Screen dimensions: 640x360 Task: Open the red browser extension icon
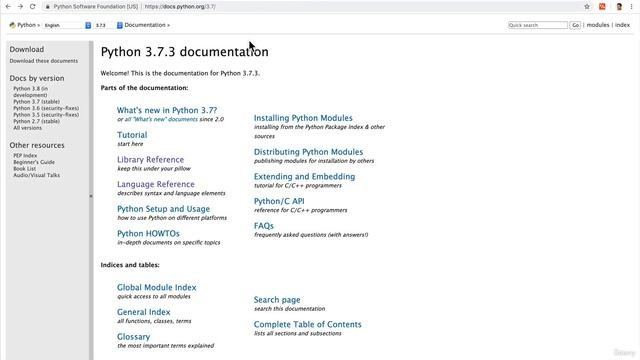(x=602, y=7)
